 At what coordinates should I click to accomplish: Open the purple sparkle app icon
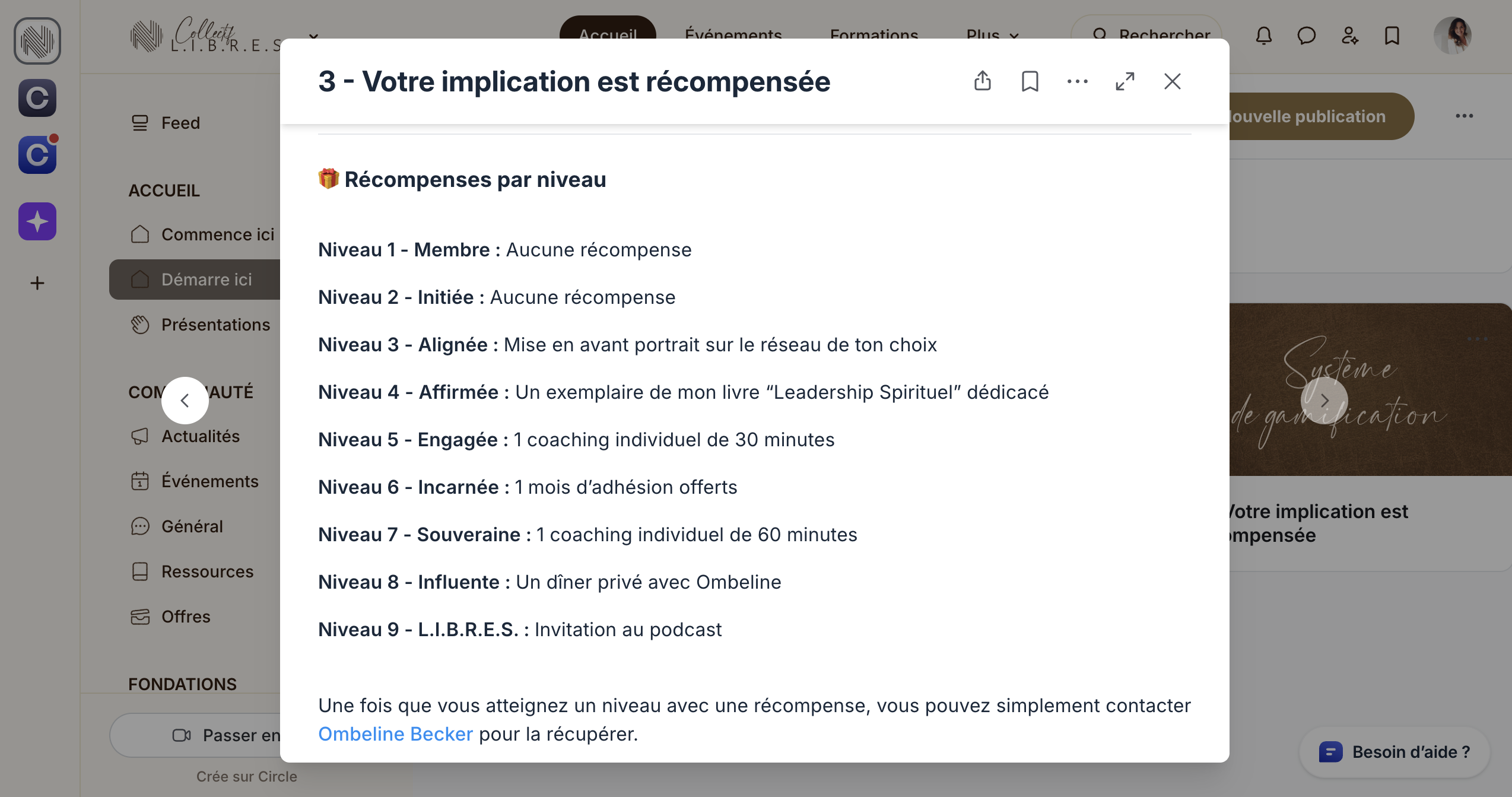37,221
